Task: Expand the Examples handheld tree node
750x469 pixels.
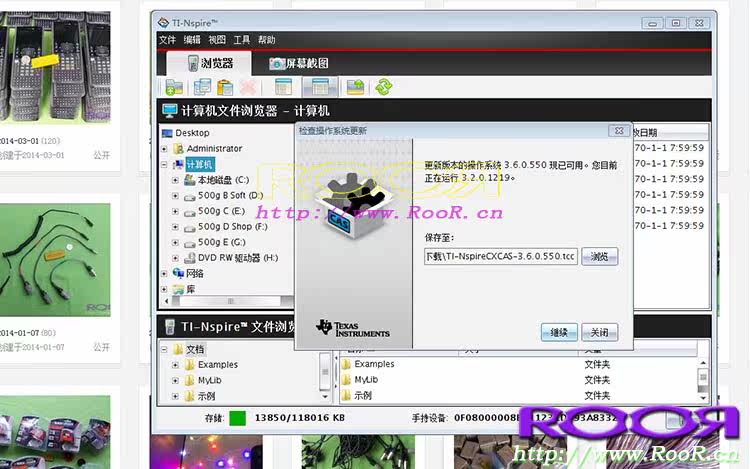Action: (176, 365)
